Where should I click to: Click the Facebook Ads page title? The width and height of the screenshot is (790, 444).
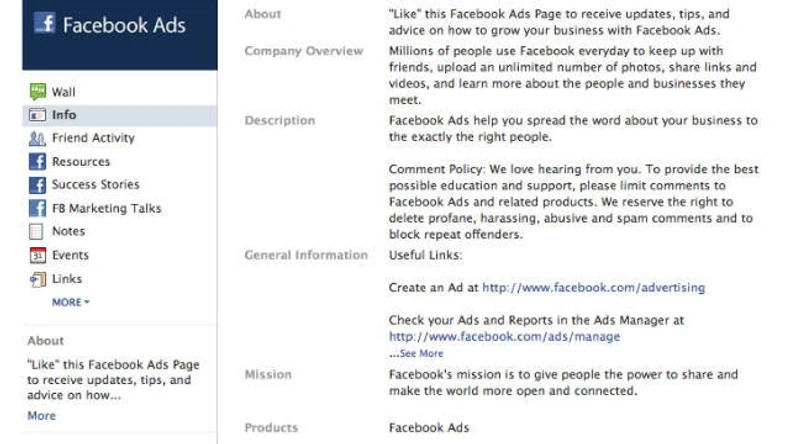tap(124, 26)
